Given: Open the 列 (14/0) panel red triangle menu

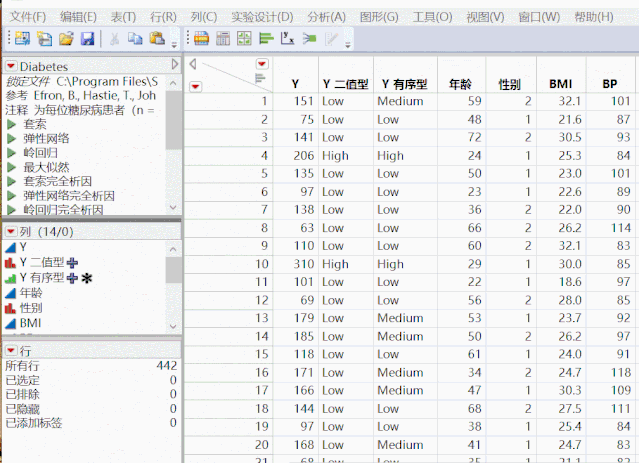Looking at the screenshot, I should 11,232.
